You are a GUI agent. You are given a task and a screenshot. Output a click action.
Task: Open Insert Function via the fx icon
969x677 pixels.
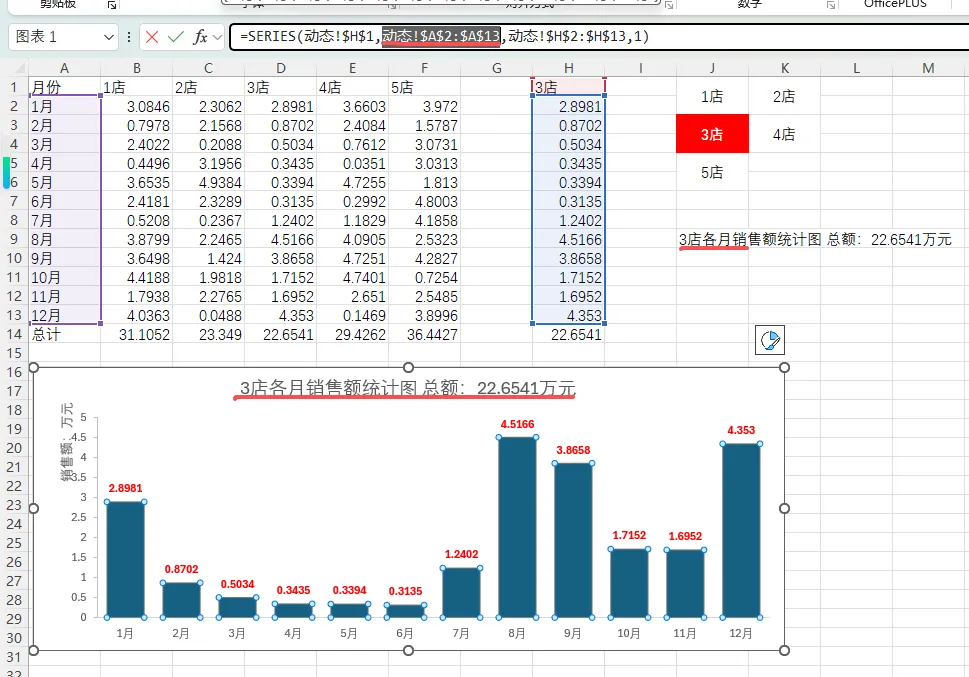tap(200, 37)
